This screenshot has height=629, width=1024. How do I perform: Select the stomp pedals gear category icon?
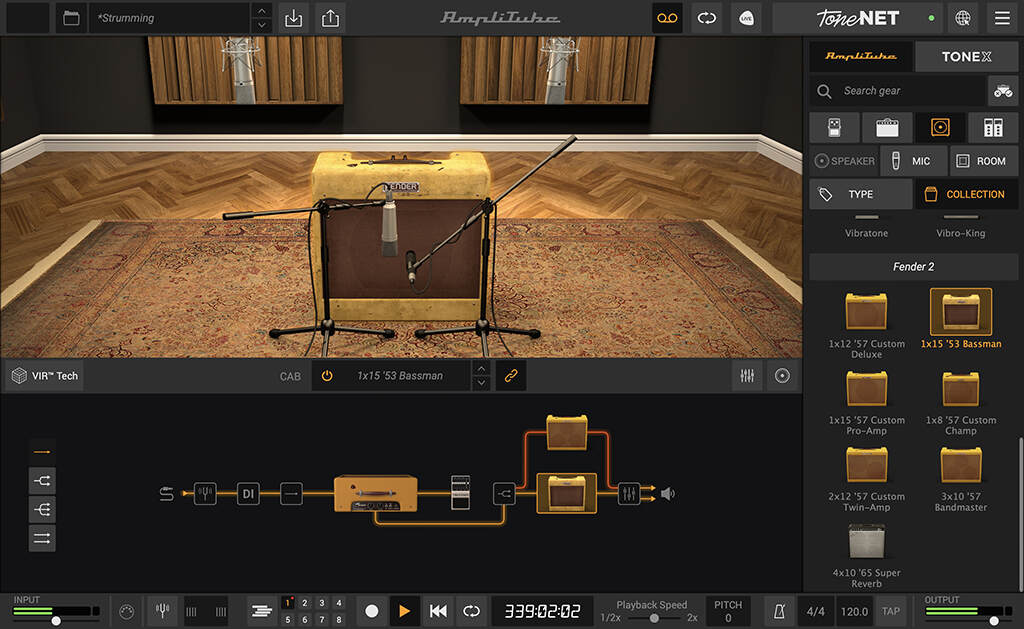point(834,127)
